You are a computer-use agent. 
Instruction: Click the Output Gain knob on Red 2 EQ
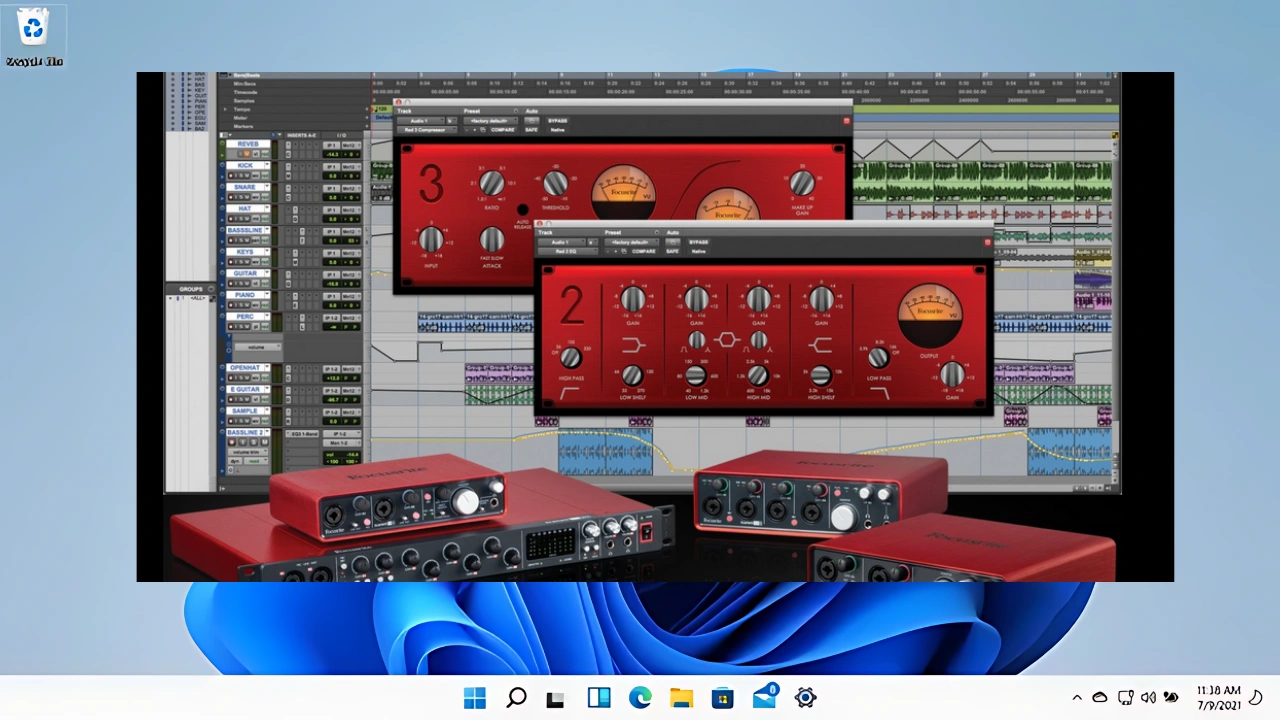tap(952, 374)
